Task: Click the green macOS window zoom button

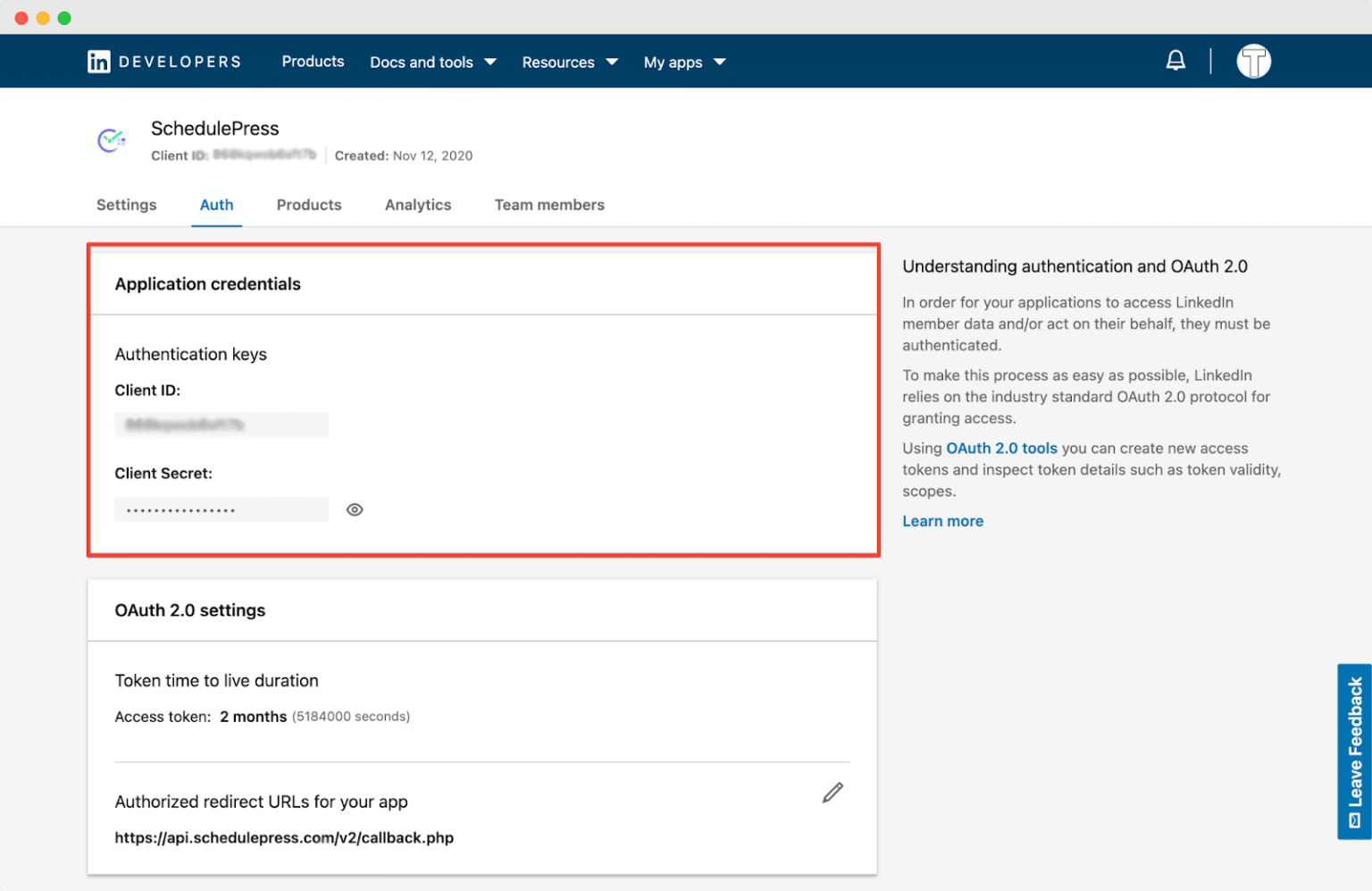Action: [x=64, y=18]
